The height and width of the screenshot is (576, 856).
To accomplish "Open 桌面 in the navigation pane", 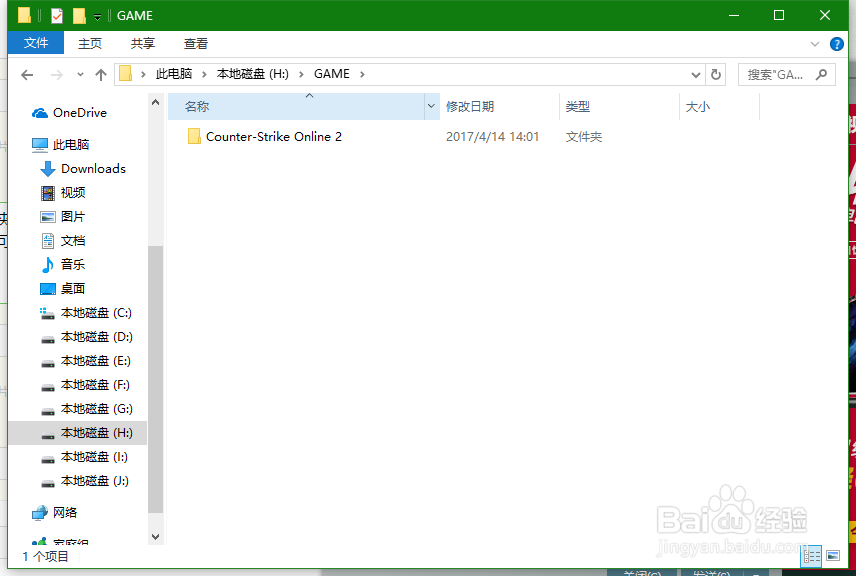I will [73, 289].
